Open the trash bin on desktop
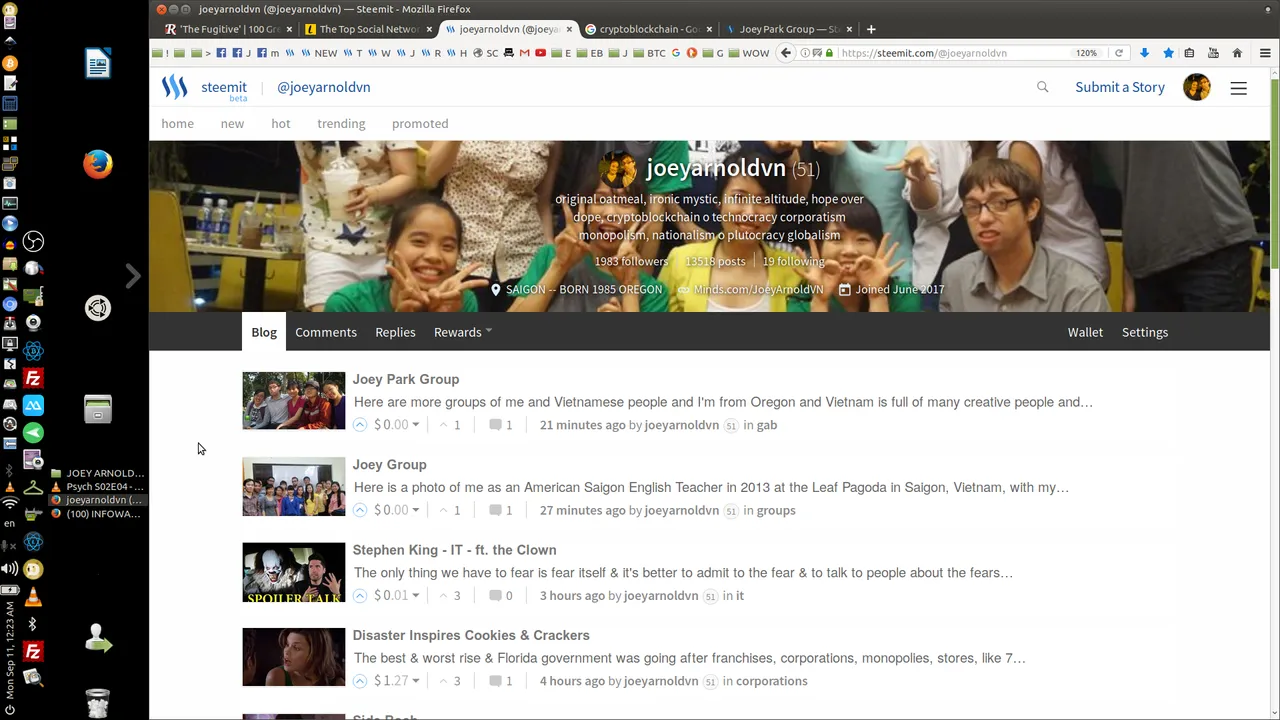1280x720 pixels. (x=98, y=703)
